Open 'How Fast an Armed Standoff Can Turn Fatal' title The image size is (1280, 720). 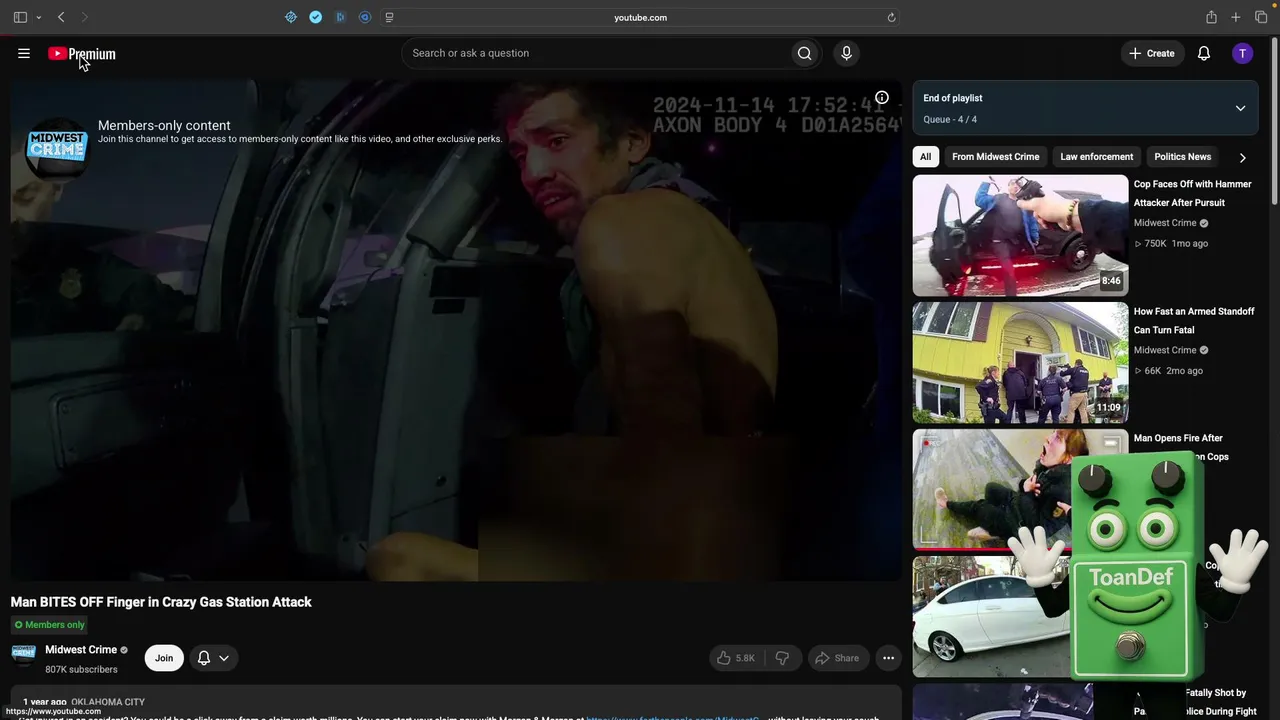(1194, 320)
